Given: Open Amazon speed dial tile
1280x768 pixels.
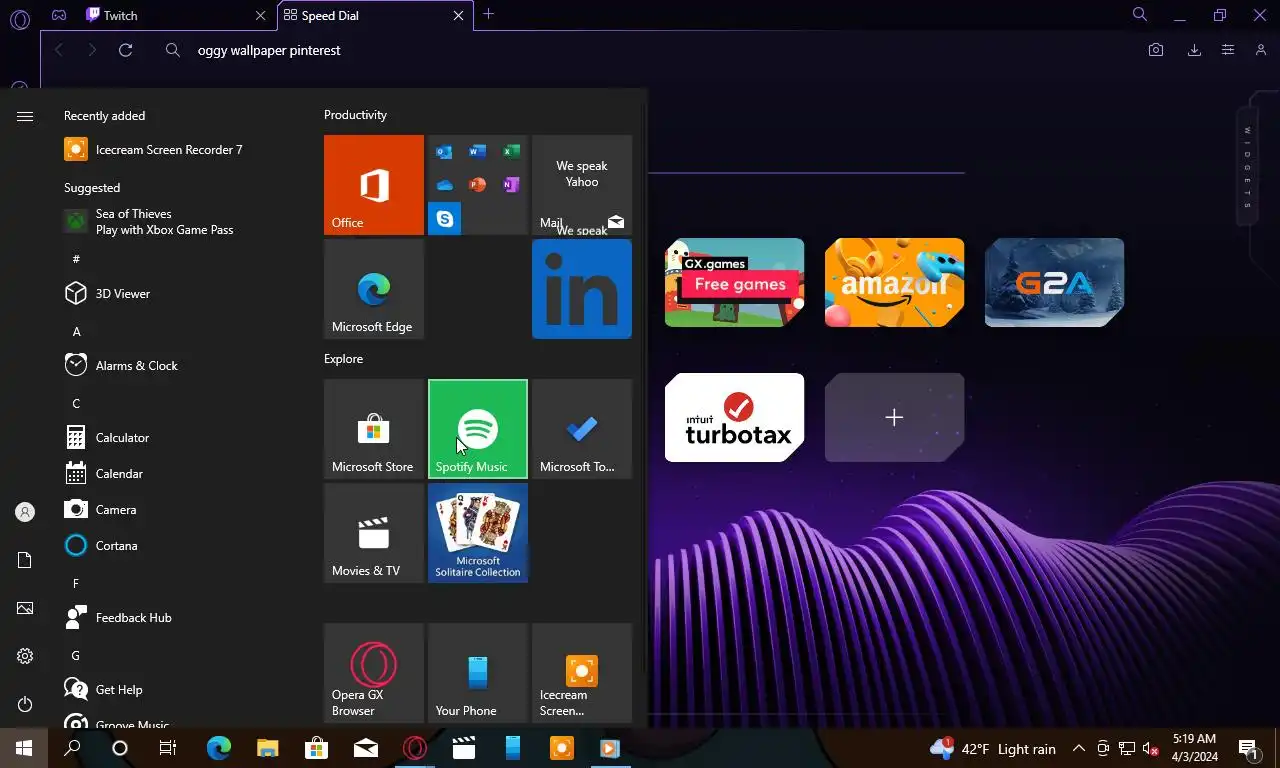Looking at the screenshot, I should 894,282.
